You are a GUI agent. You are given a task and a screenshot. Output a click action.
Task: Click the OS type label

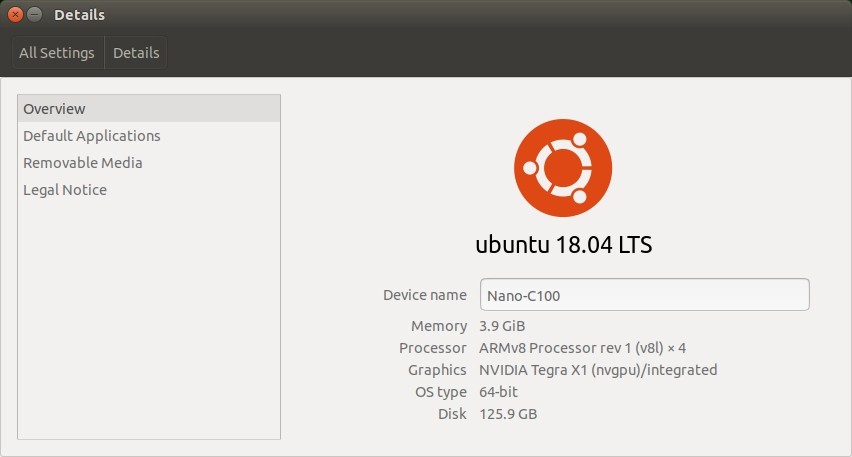click(441, 392)
